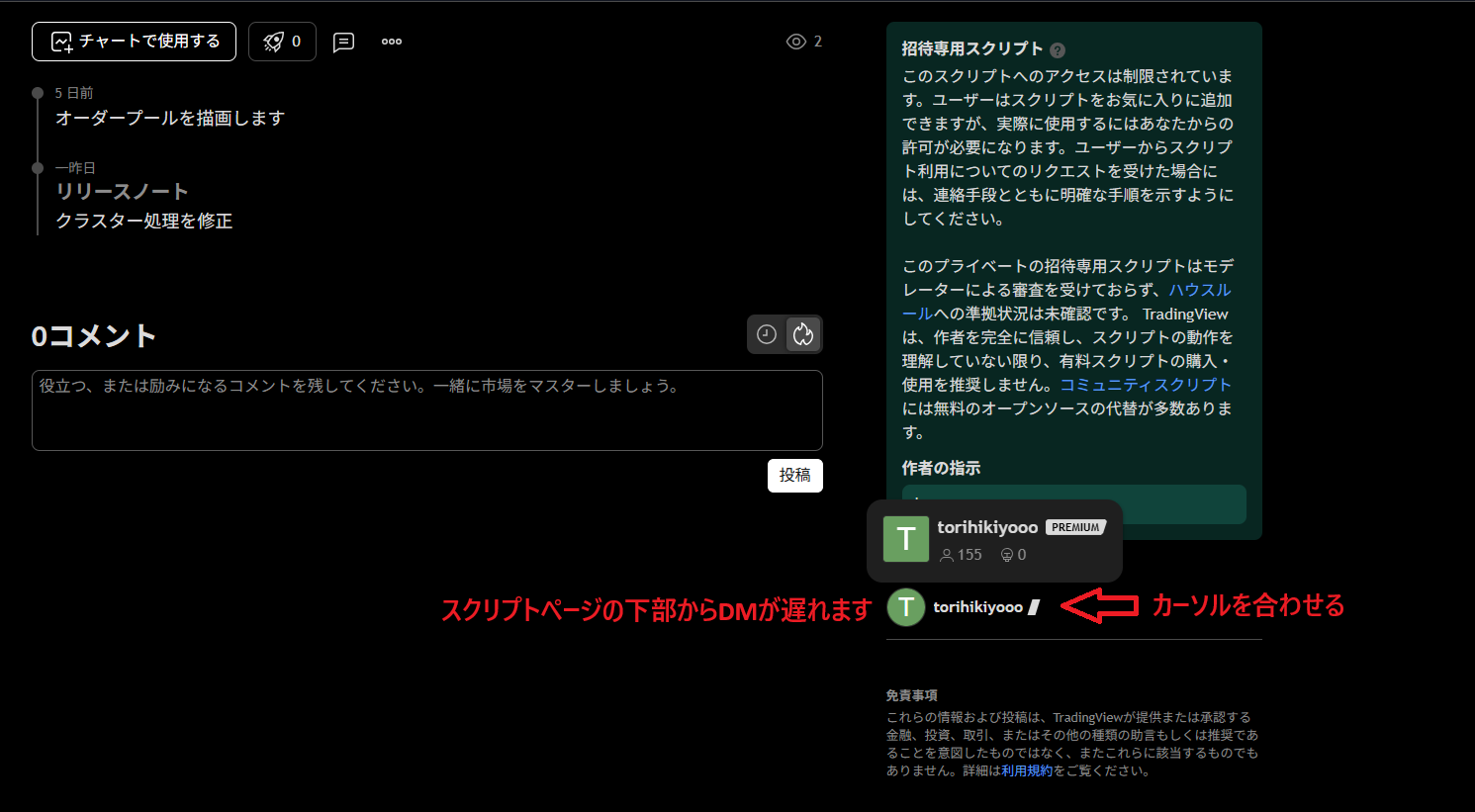Select the 5 日前 timeline entry
This screenshot has width=1475, height=812.
click(x=75, y=92)
